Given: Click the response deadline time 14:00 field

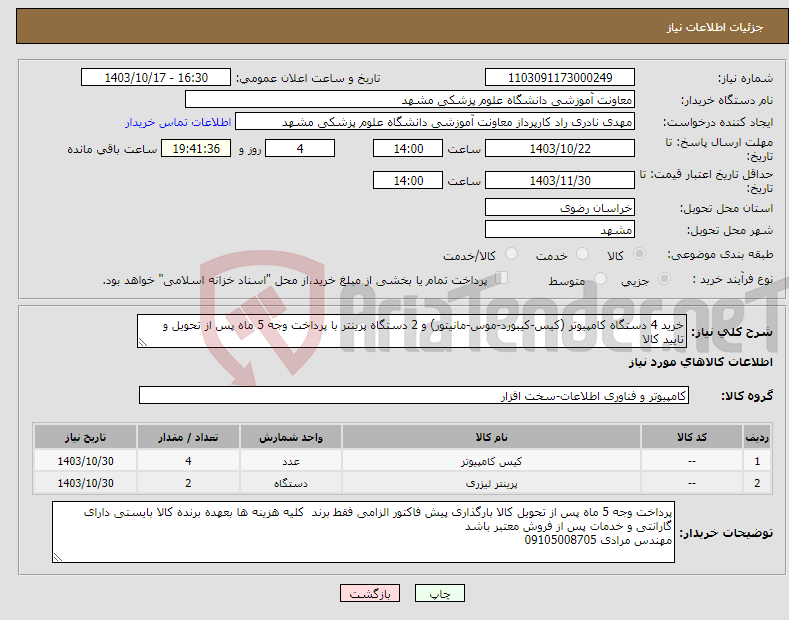Looking at the screenshot, I should click(x=408, y=148).
